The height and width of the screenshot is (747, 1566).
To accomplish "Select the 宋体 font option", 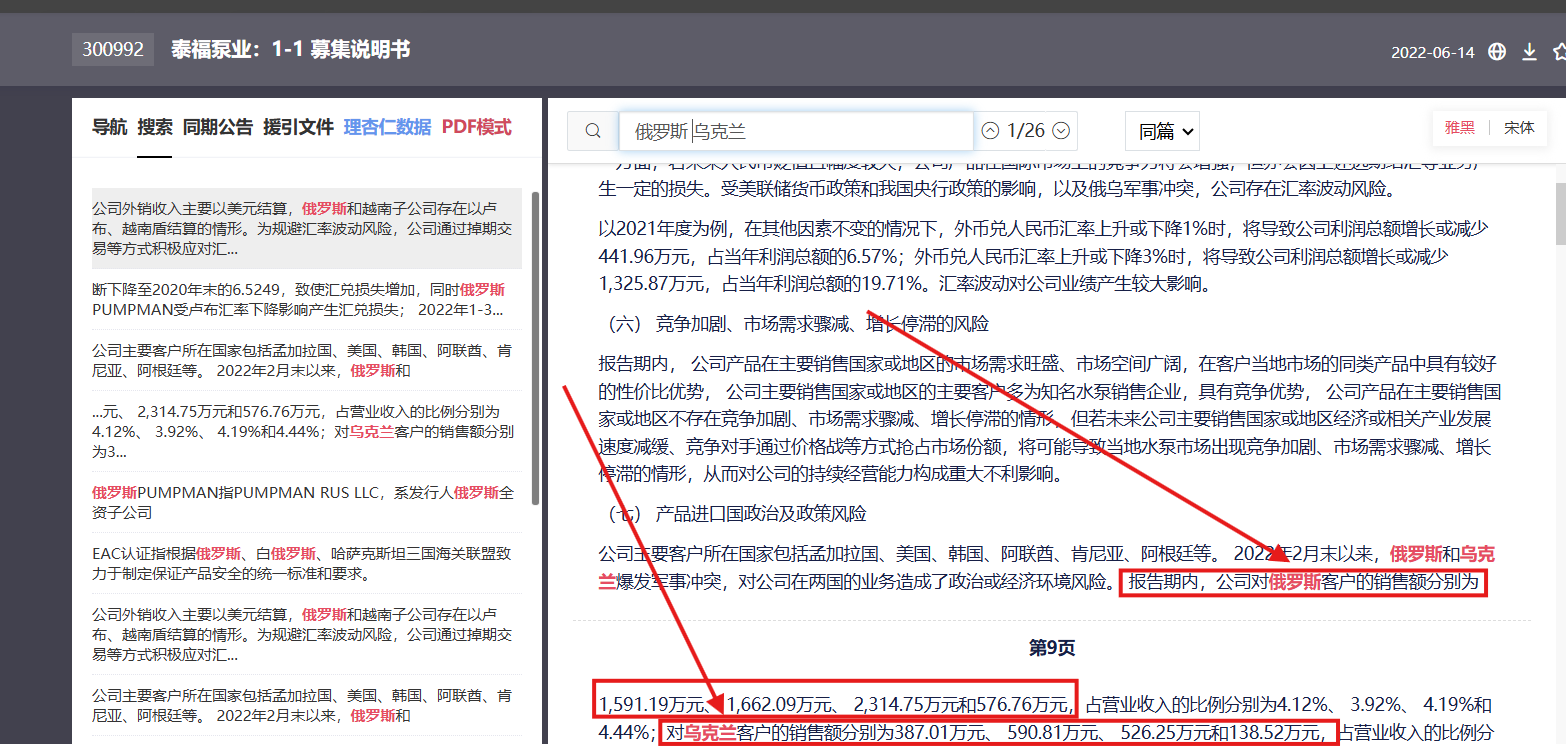I will [1520, 128].
